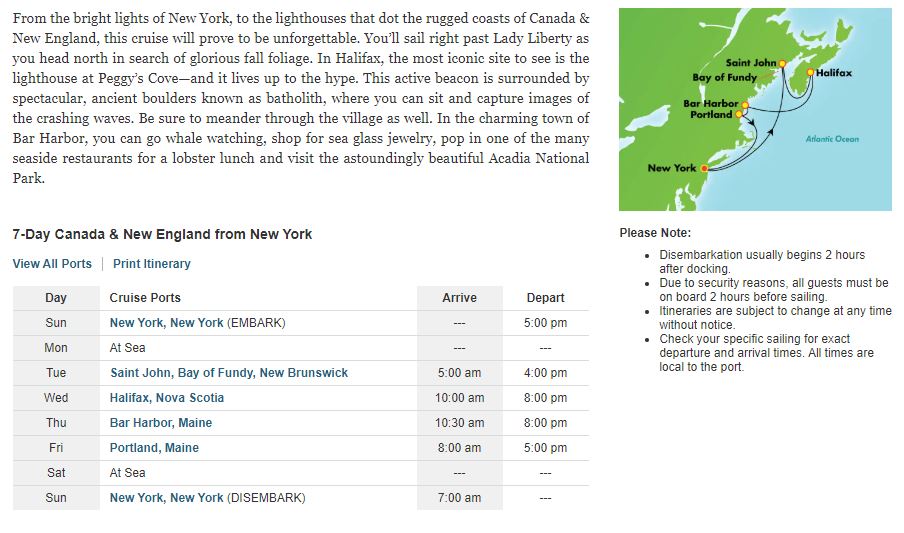Screen dimensions: 904x533
Task: Click the Print Itinerary link
Action: tap(152, 264)
